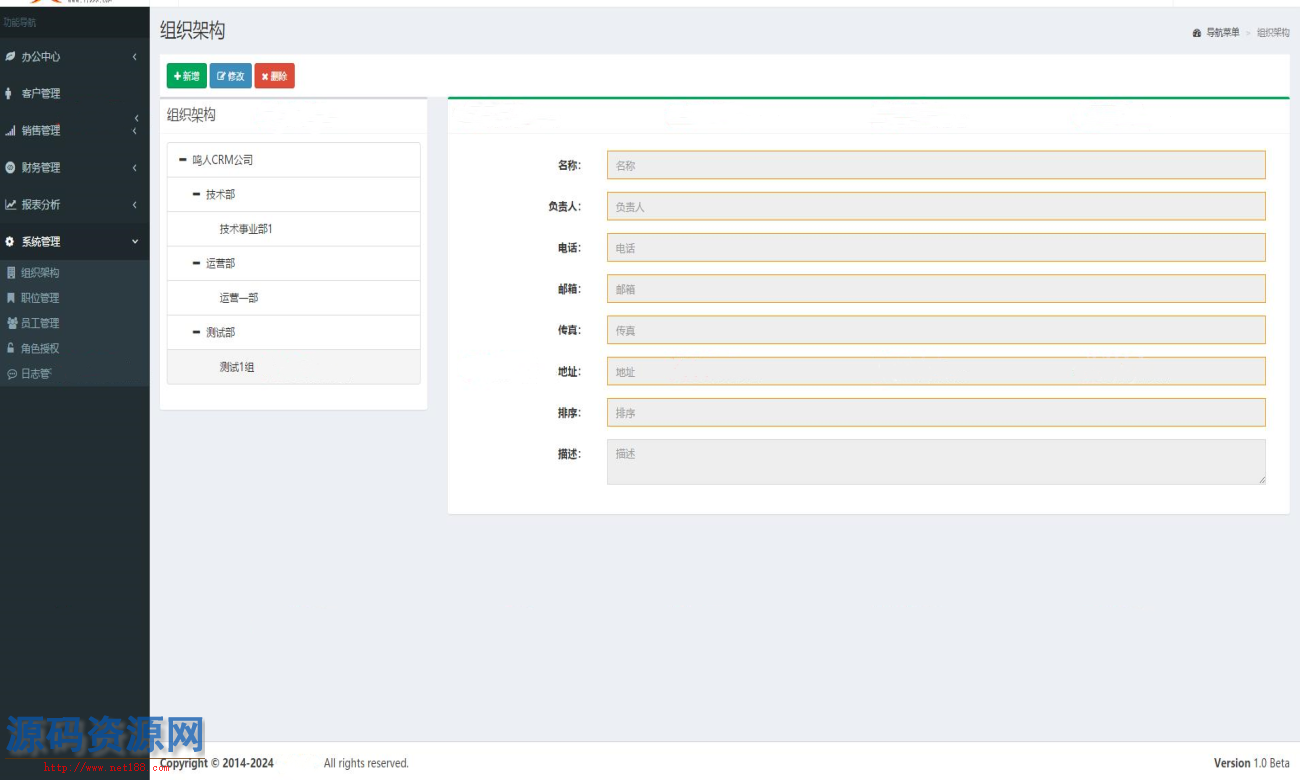Screen dimensions: 1300x780
Task: Click the lock icon beside 角色授权
Action: [x=11, y=348]
